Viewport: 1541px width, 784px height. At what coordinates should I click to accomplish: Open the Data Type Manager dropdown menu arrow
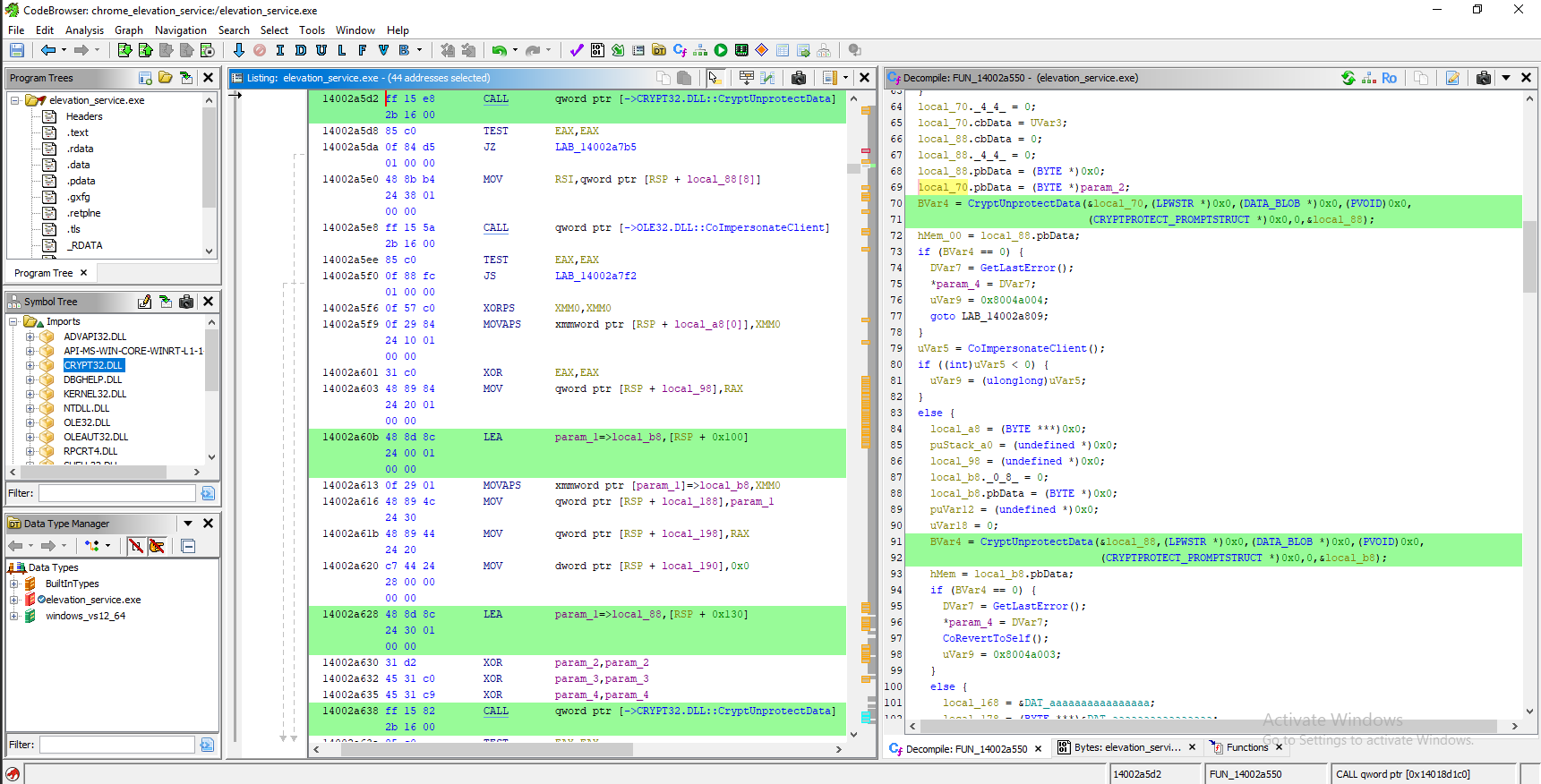click(188, 524)
